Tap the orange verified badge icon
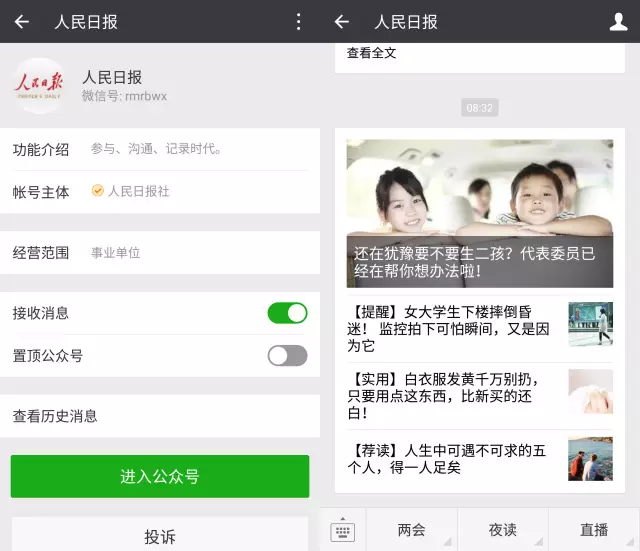The width and height of the screenshot is (640, 551). pos(98,190)
